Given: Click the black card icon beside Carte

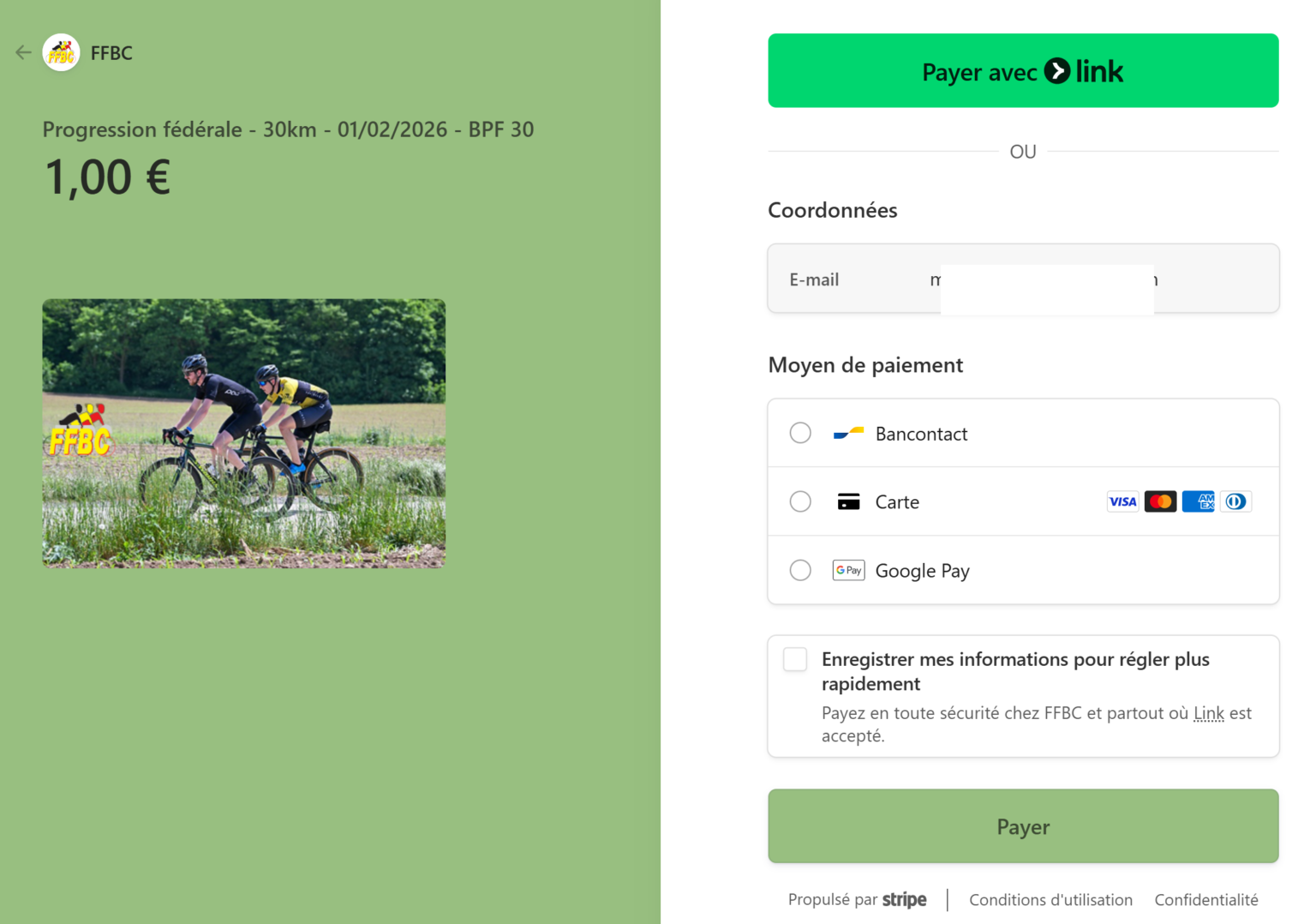Looking at the screenshot, I should [x=848, y=502].
